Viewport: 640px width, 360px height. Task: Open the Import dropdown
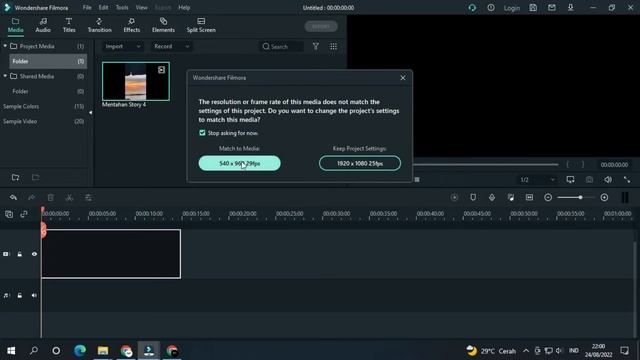122,47
